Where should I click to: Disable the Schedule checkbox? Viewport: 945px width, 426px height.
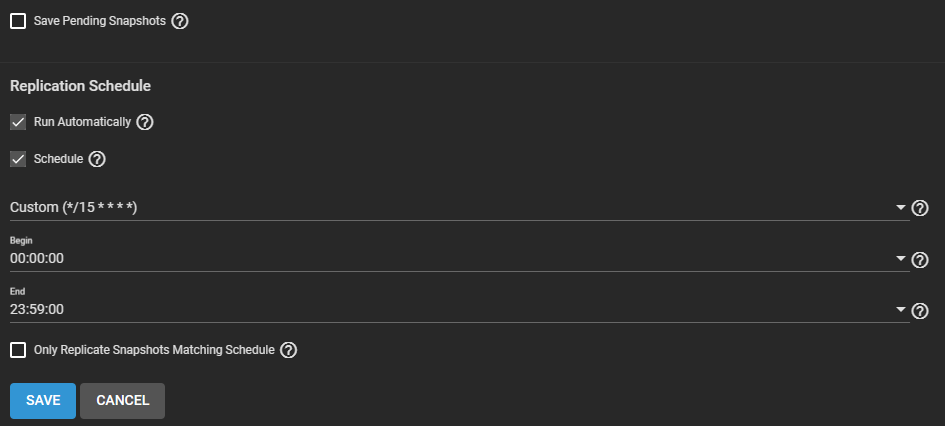(x=18, y=159)
